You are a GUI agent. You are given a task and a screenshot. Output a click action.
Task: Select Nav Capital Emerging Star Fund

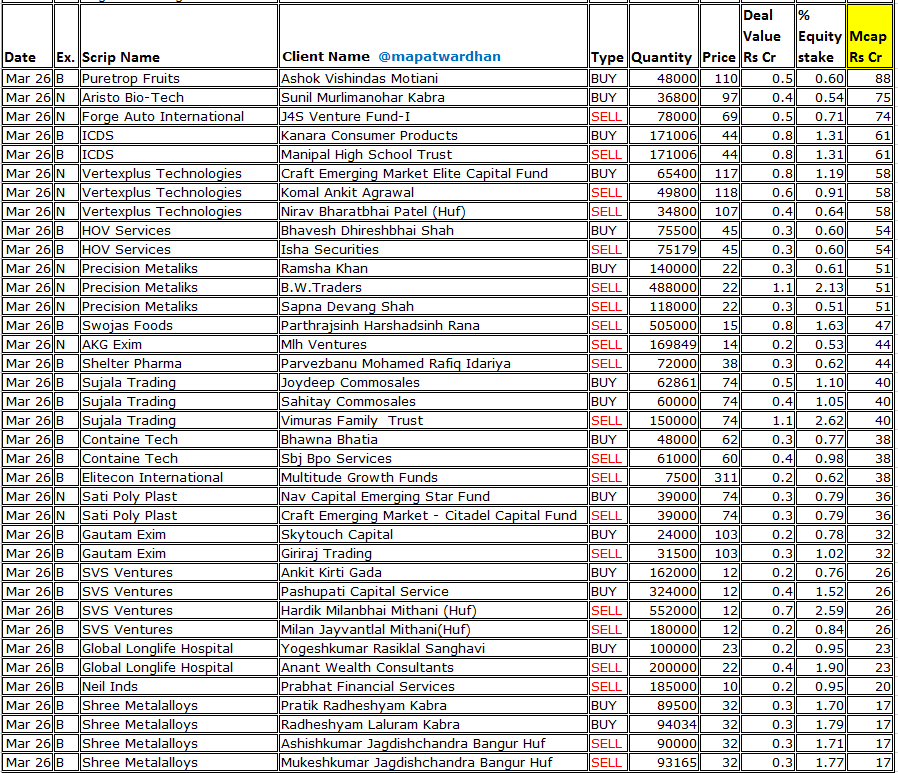(x=433, y=496)
